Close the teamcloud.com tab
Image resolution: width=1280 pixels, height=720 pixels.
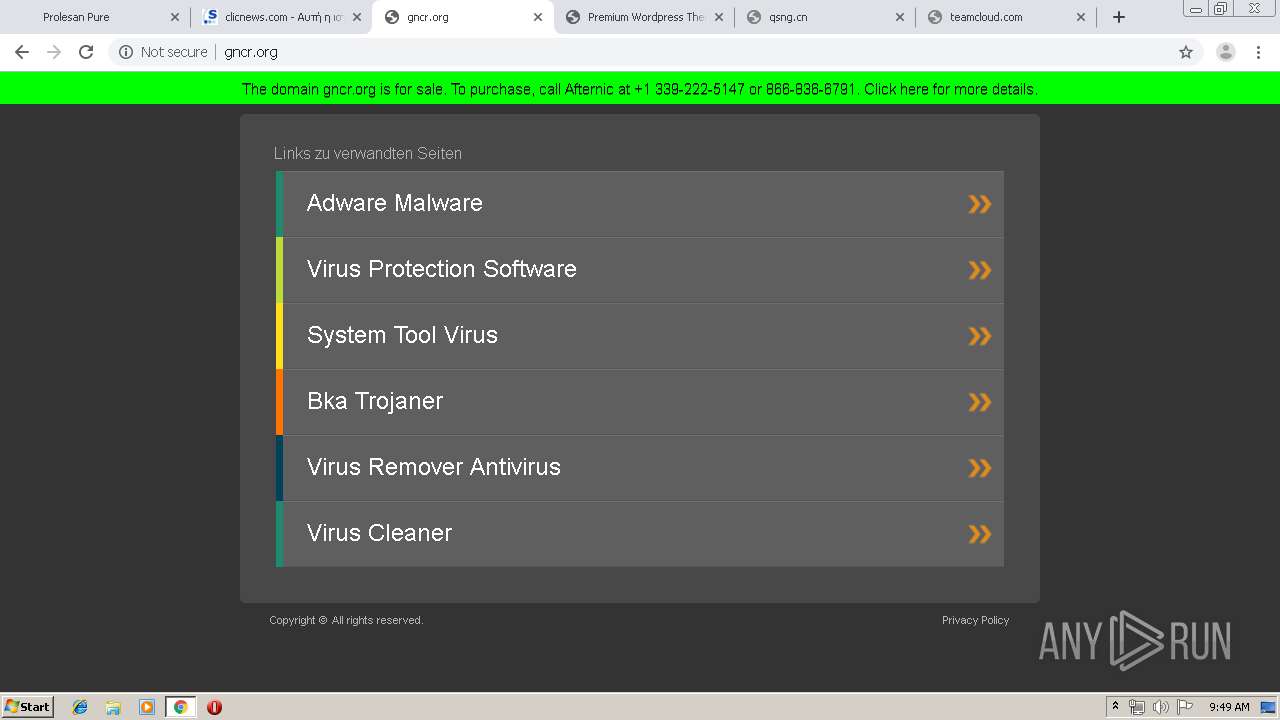[1081, 17]
